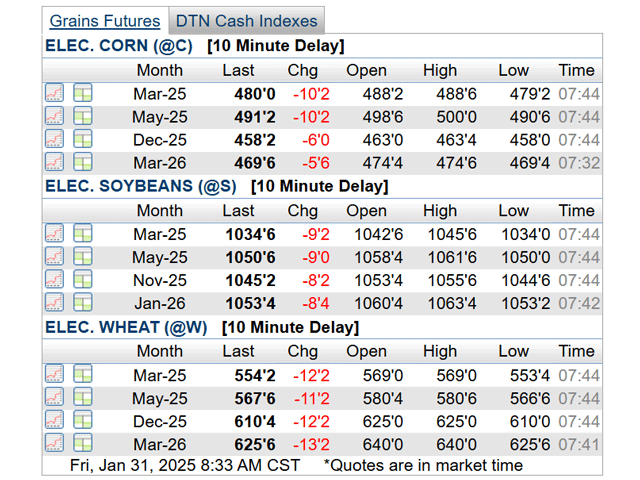The image size is (640, 480).
Task: Open the options table icon for Corn Mar-26
Action: [x=82, y=162]
